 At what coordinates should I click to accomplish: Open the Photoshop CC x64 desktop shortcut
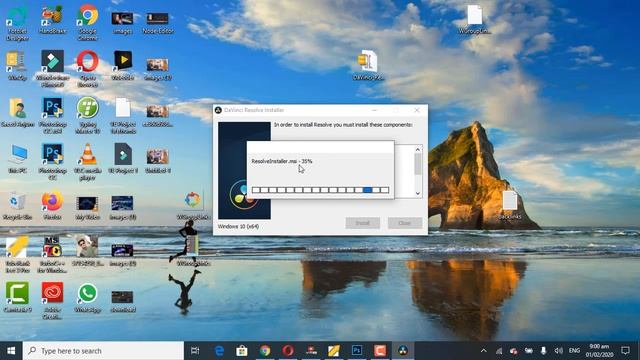click(52, 116)
